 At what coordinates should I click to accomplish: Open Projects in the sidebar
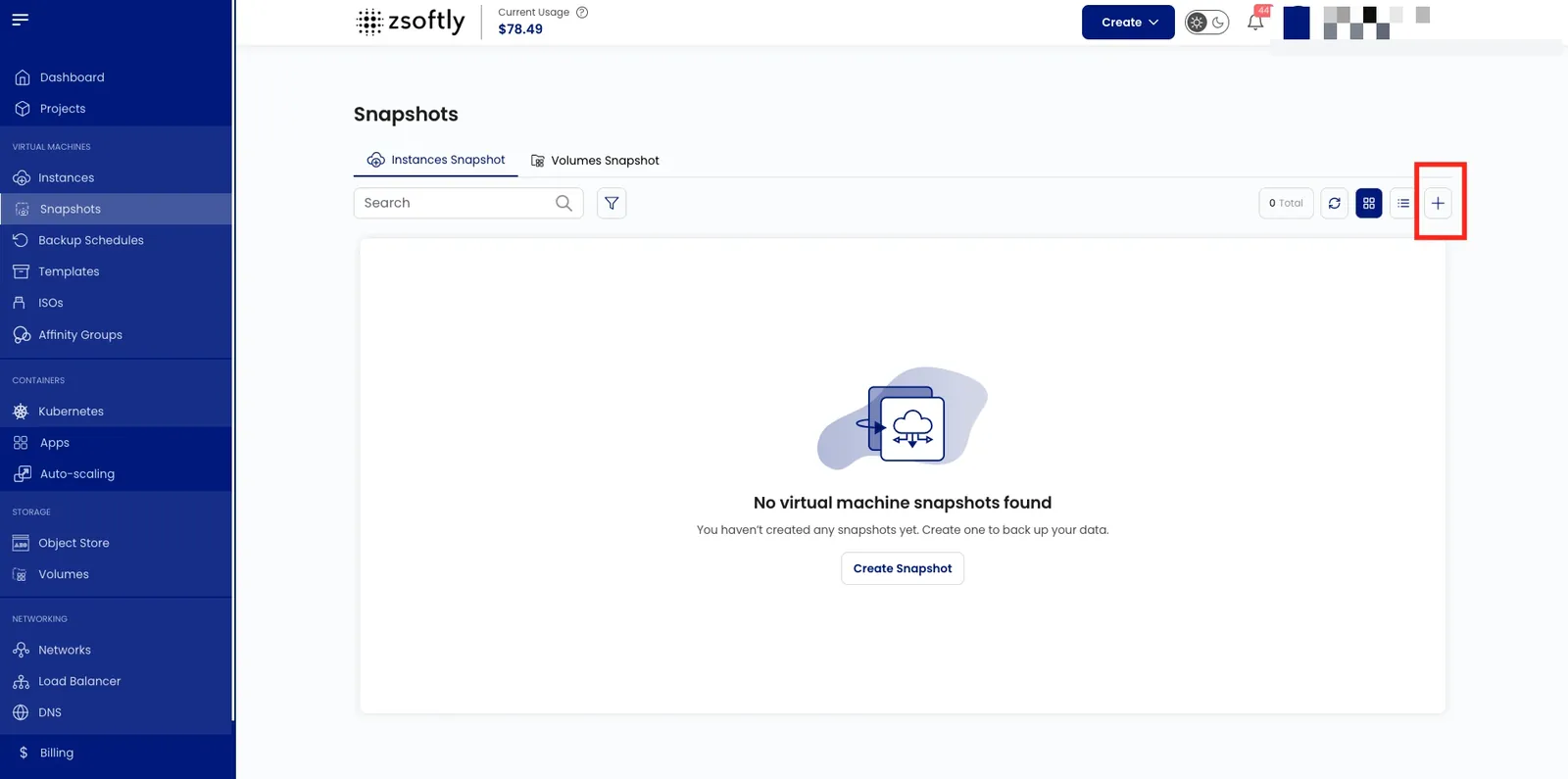116,109
